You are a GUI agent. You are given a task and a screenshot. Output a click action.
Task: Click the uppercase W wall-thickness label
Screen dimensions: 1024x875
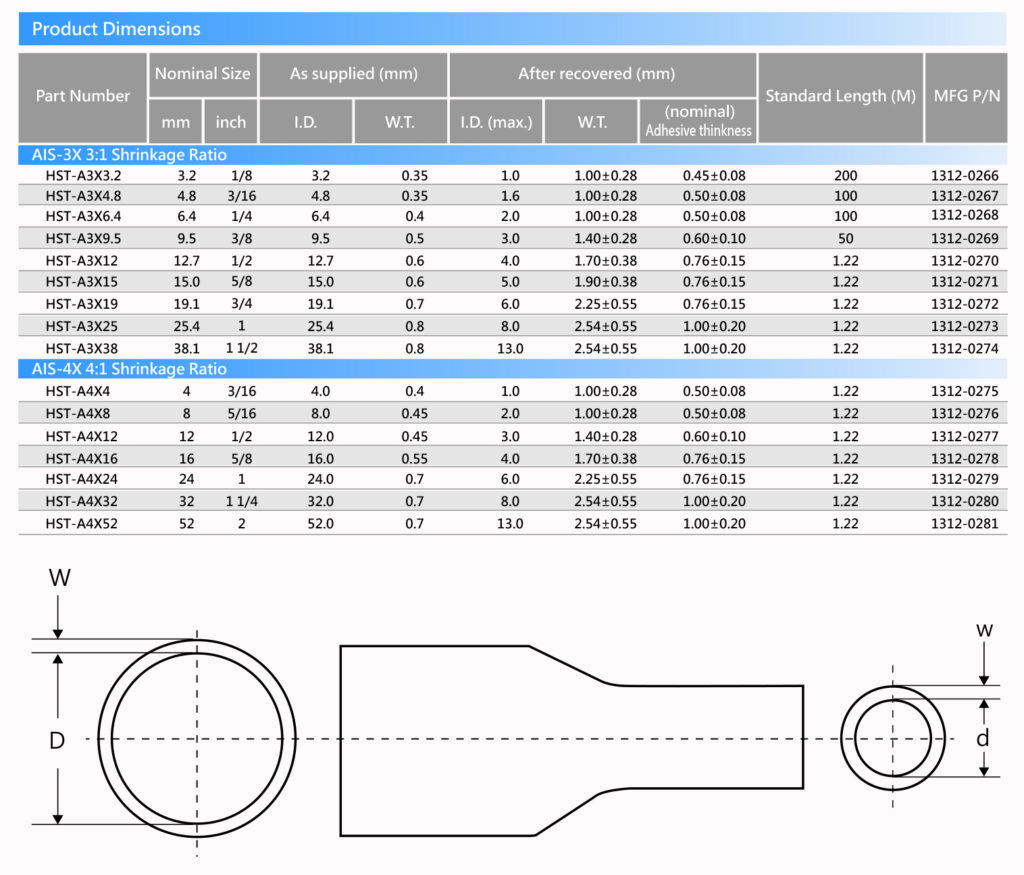[x=59, y=579]
